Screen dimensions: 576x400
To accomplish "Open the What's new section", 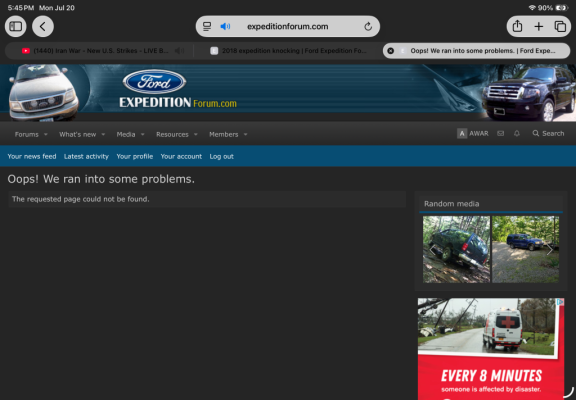I will tap(78, 134).
